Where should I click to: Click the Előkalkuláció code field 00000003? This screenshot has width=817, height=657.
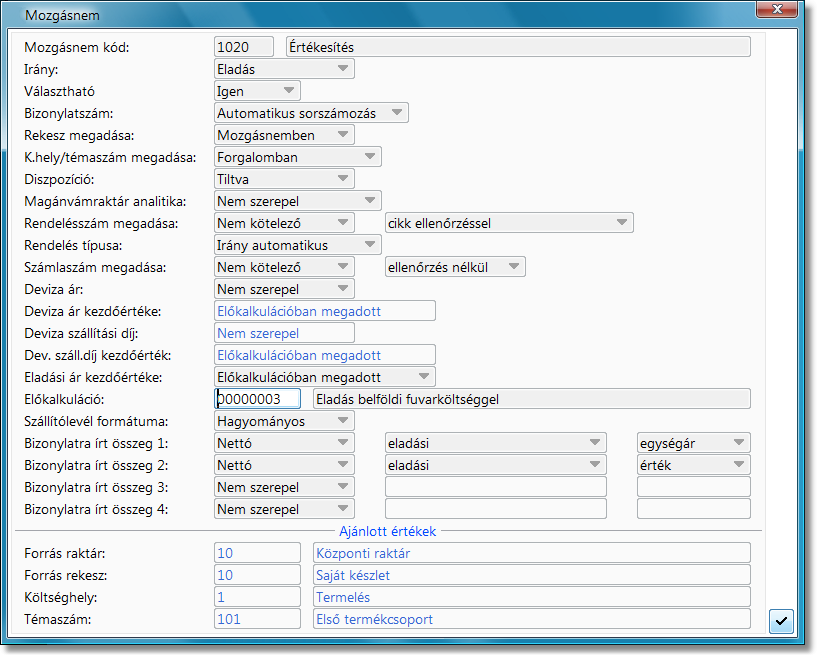coord(257,399)
